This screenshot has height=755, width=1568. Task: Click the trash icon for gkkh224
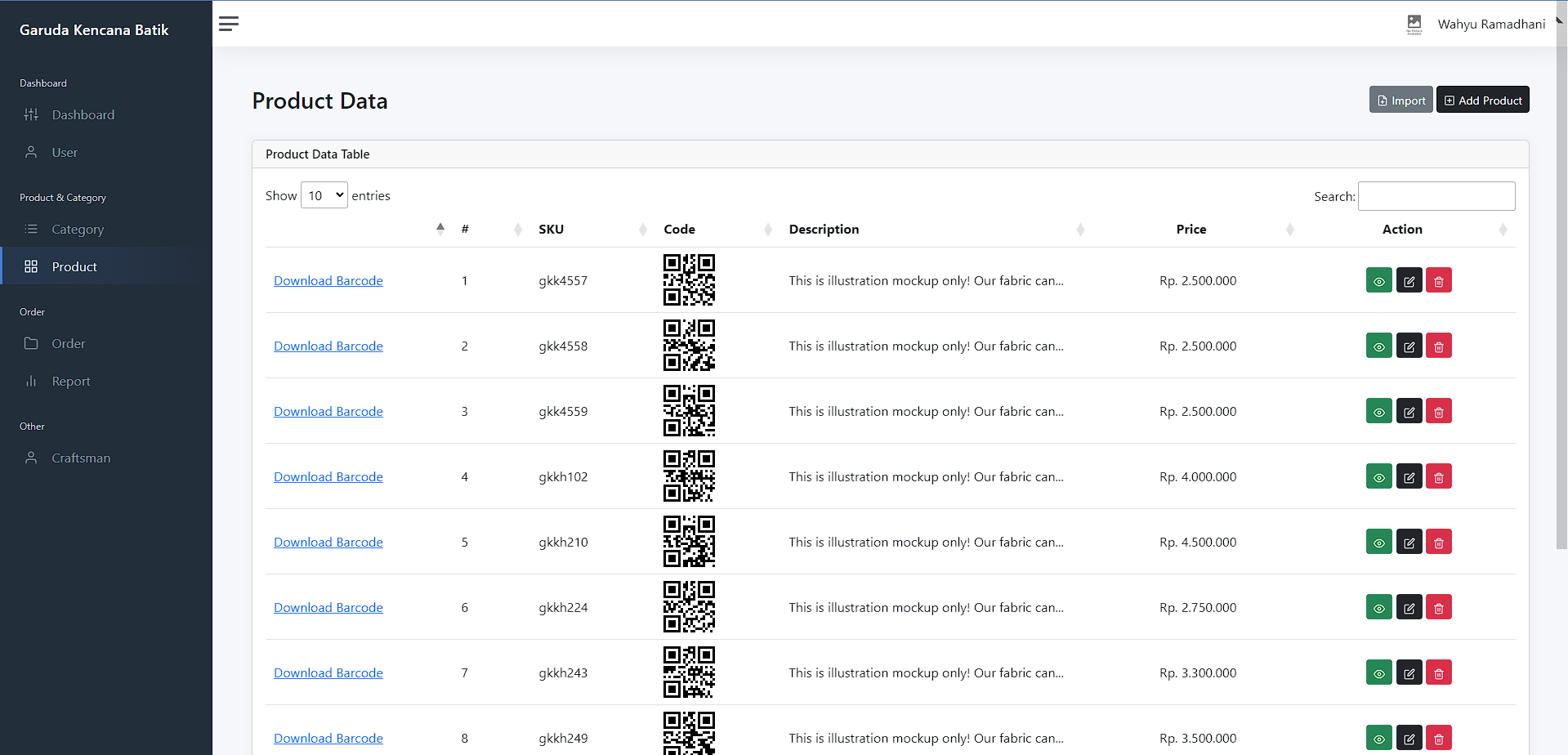[1438, 608]
